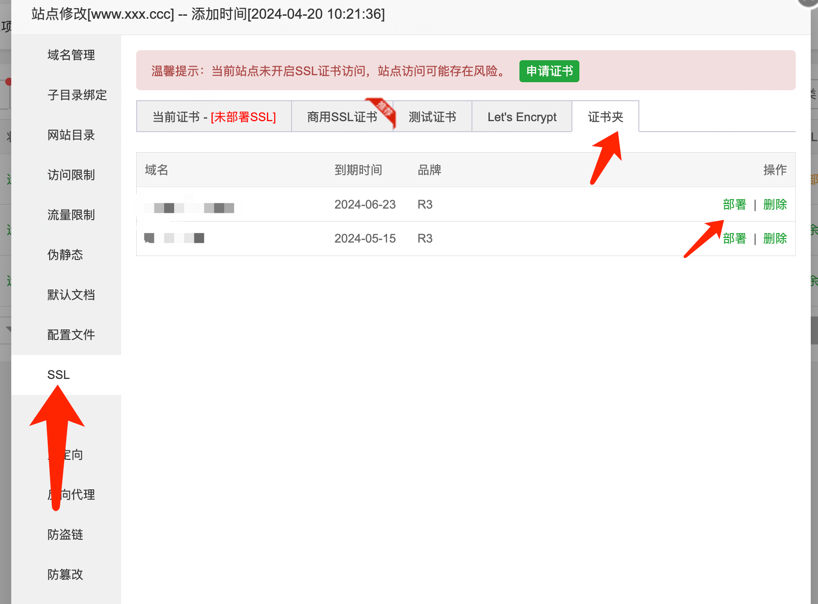Select the 流量限制 menu item
Screen dimensions: 818x604
[71, 215]
